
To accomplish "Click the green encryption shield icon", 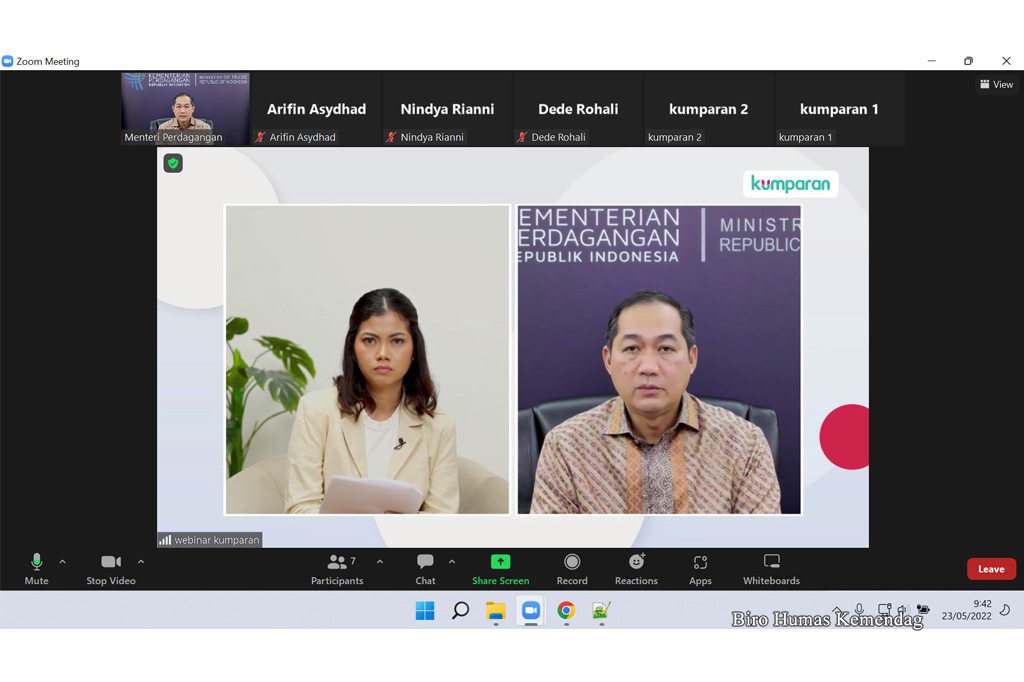I will point(173,163).
